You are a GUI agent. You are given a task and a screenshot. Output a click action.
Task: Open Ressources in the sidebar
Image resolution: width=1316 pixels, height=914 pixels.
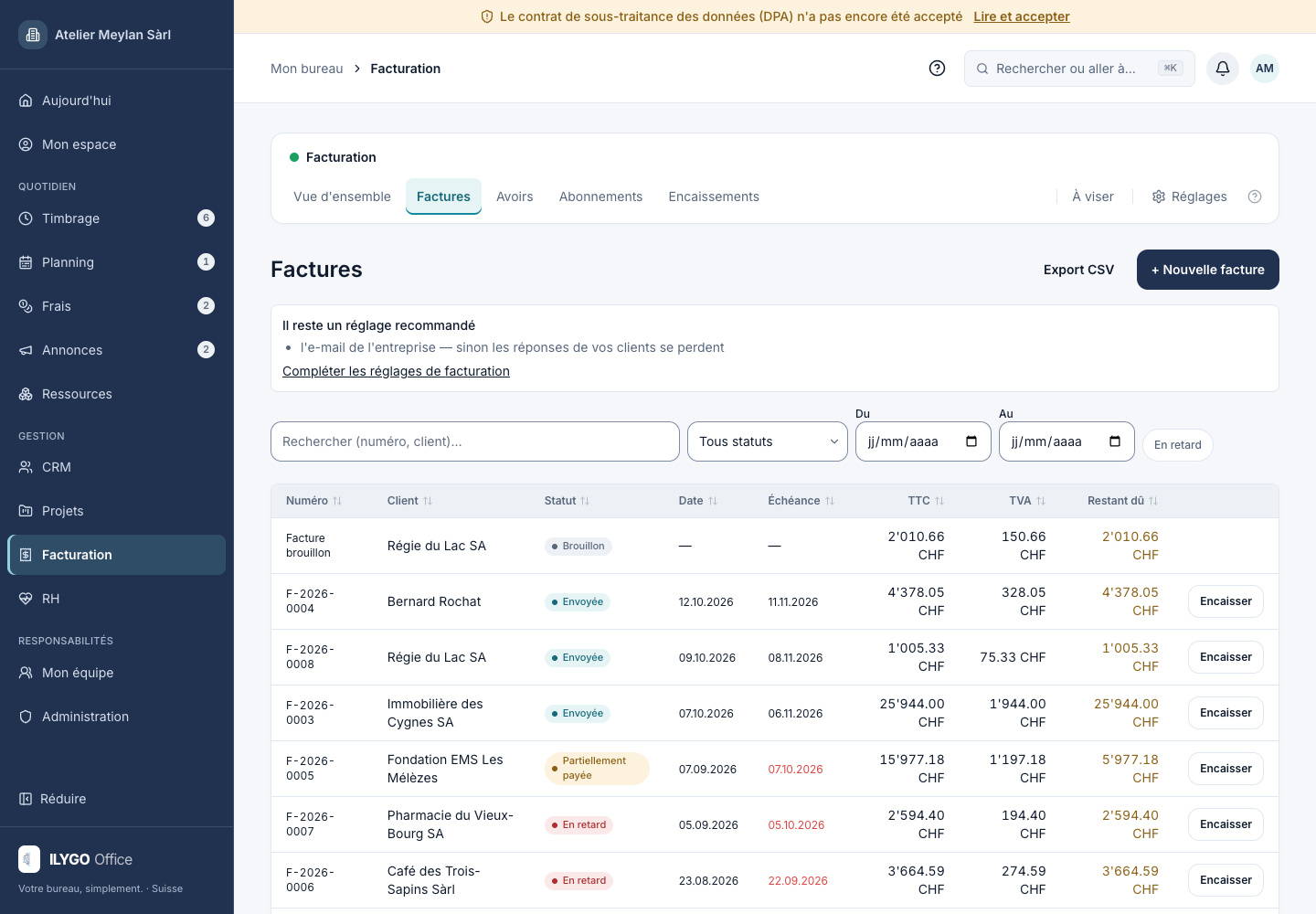[x=117, y=394]
